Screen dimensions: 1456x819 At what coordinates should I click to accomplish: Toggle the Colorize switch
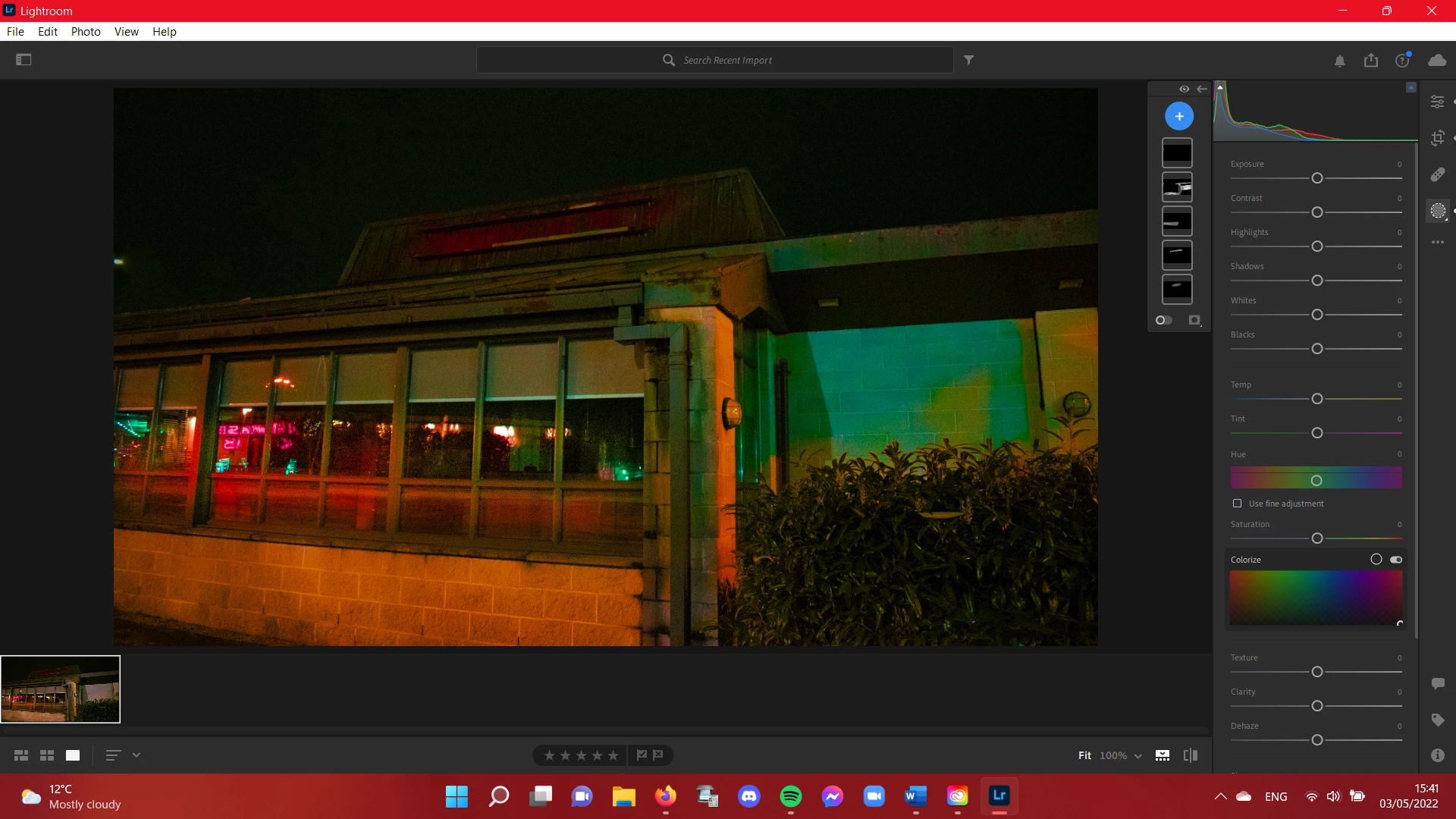tap(1395, 560)
